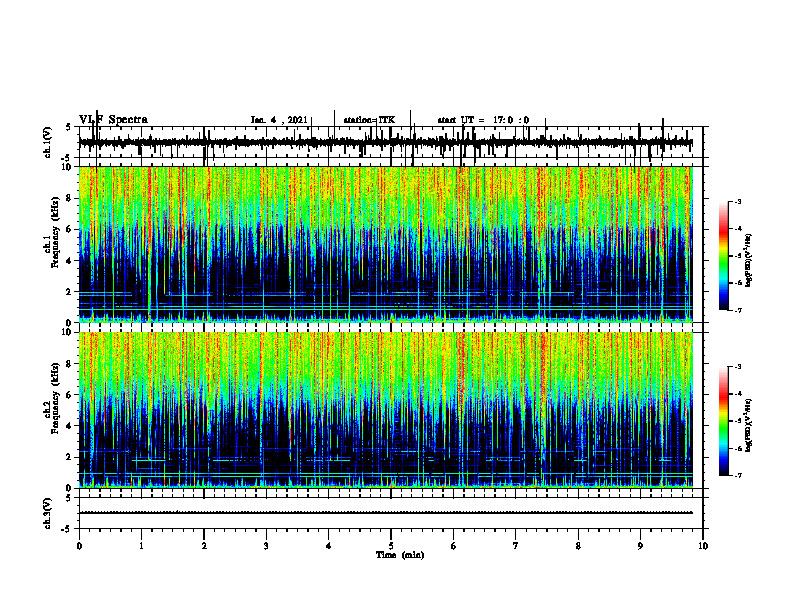Click time axis tick label '9'
The height and width of the screenshot is (612, 792).
(640, 546)
